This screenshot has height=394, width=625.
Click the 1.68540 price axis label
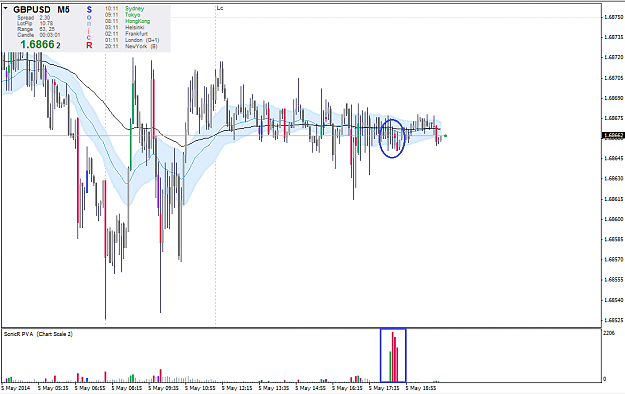tap(613, 300)
